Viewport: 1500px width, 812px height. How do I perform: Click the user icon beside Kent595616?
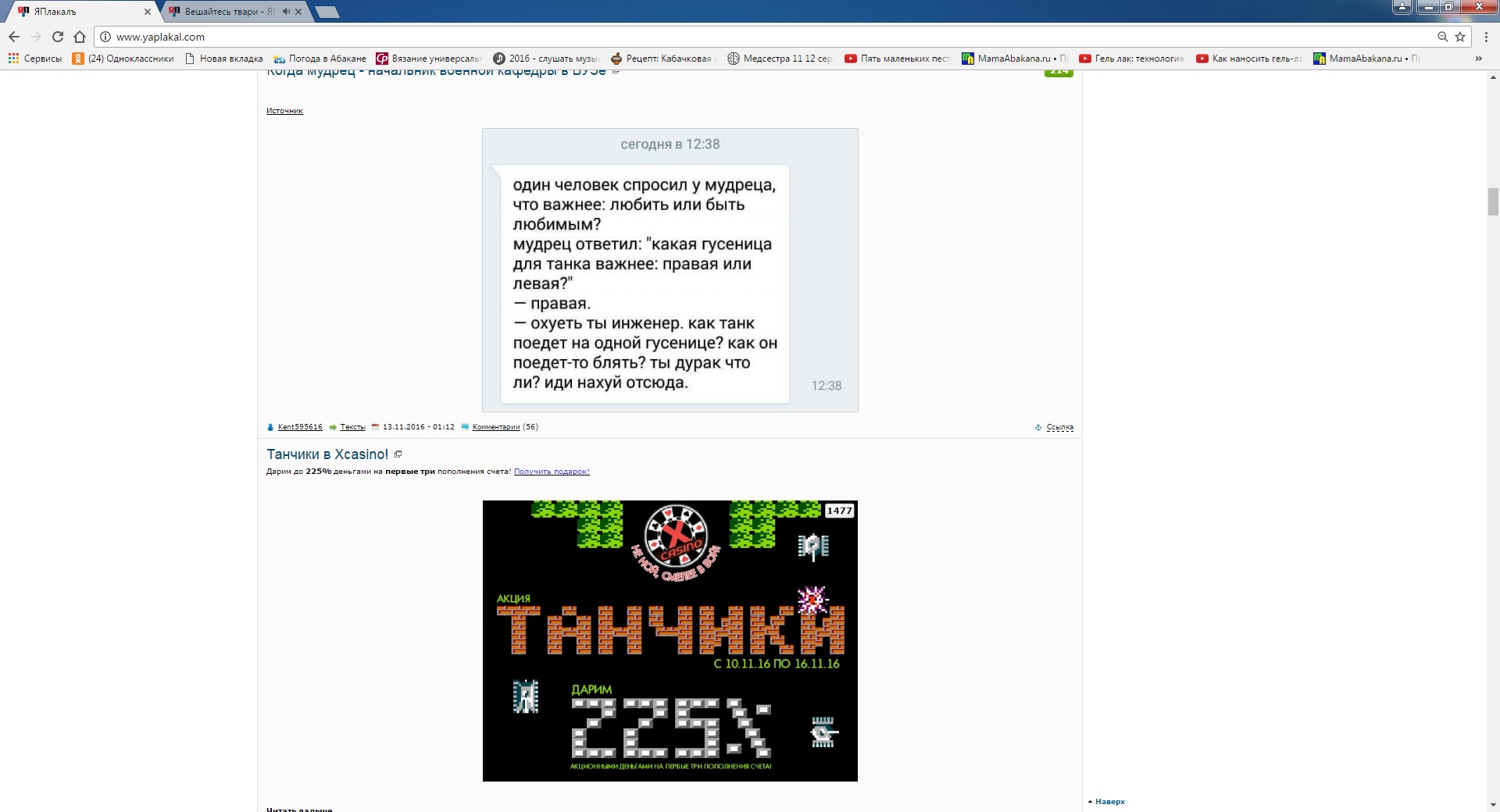(270, 427)
